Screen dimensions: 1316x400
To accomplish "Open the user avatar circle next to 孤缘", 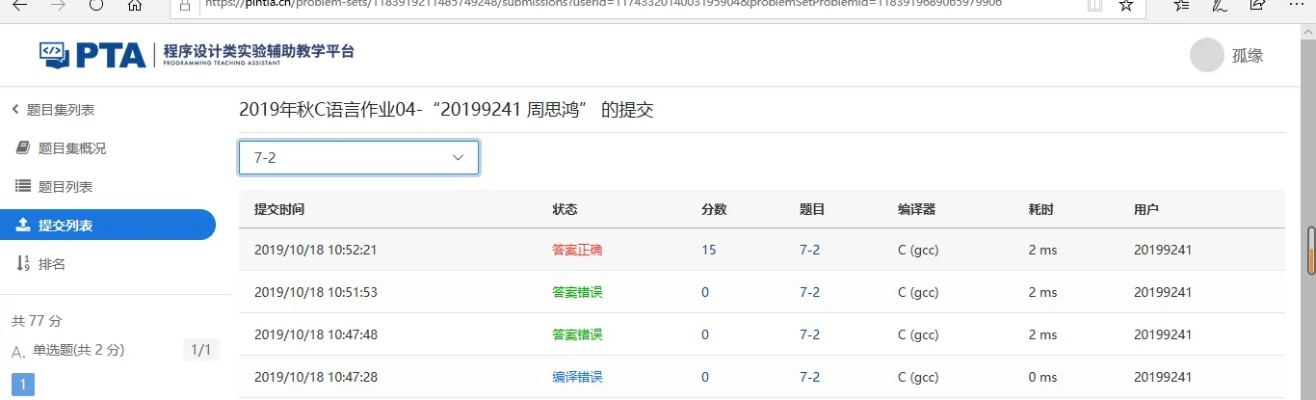I will tap(1207, 55).
